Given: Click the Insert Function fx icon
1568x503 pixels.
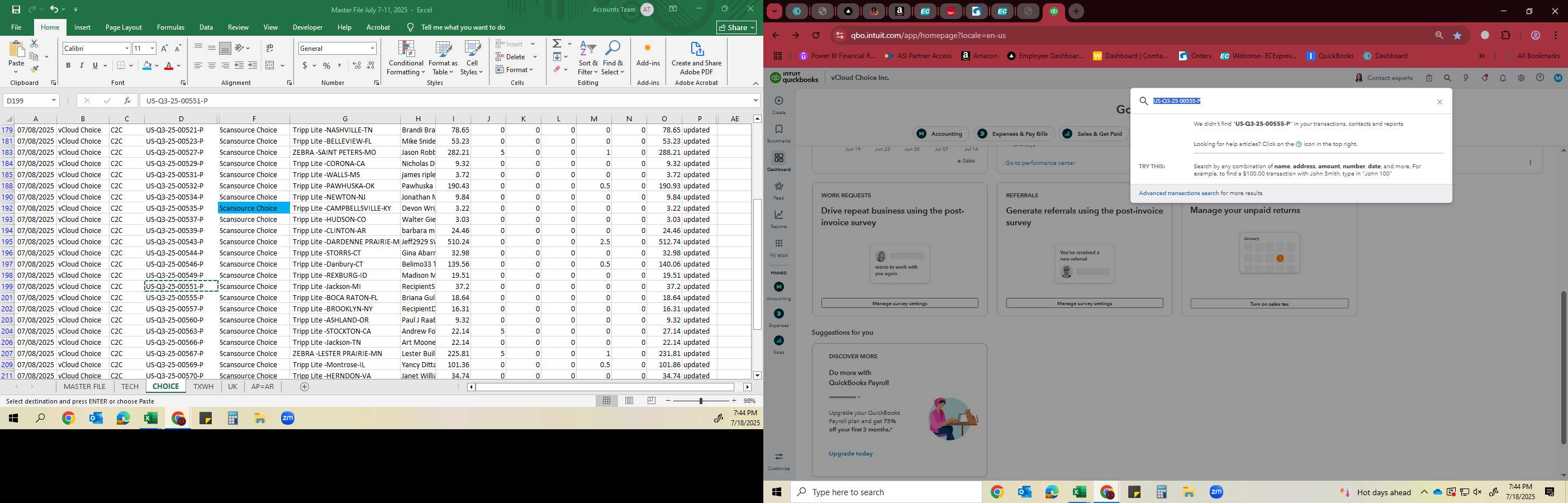Looking at the screenshot, I should [127, 101].
